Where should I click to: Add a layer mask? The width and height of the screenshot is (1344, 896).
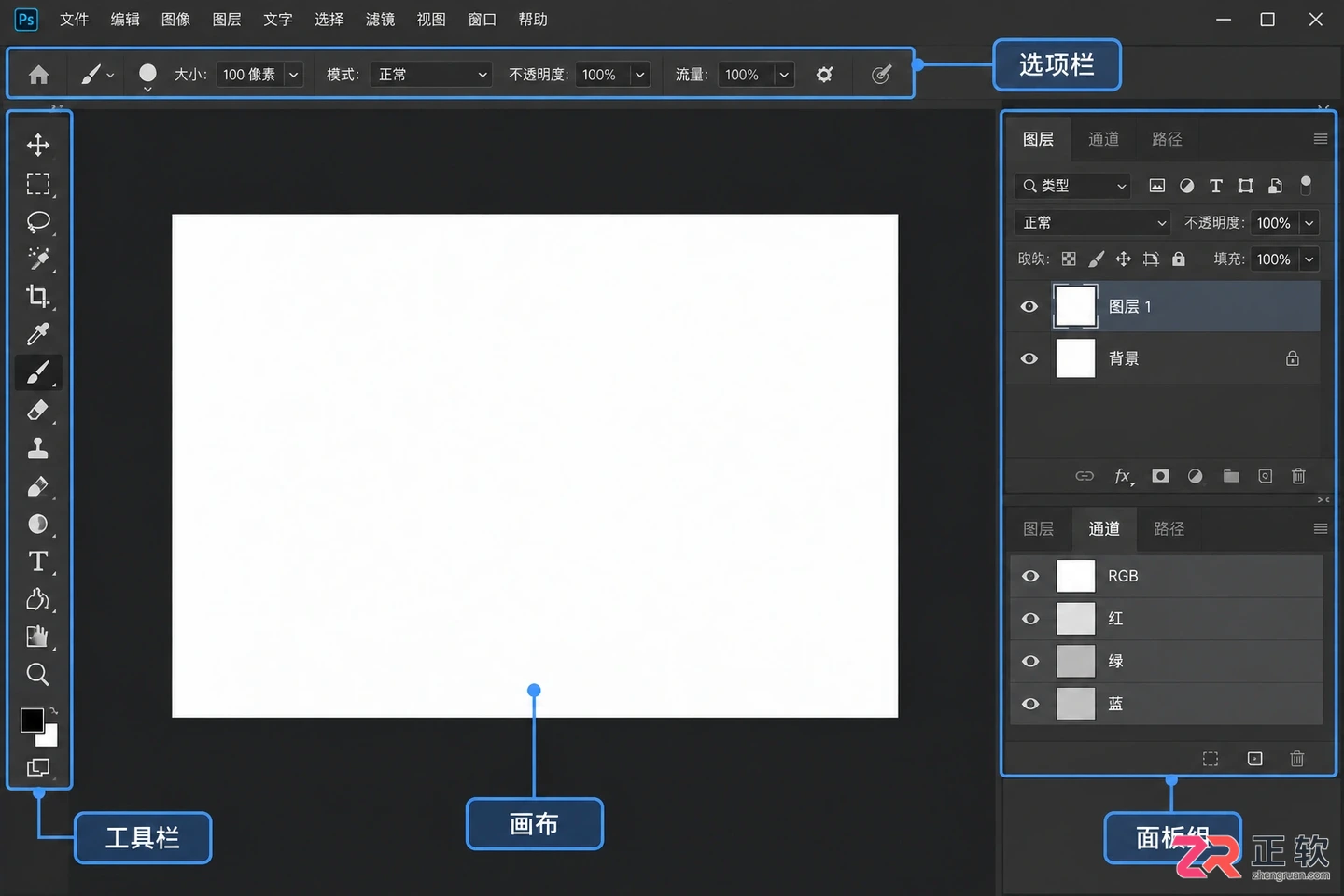[1160, 476]
